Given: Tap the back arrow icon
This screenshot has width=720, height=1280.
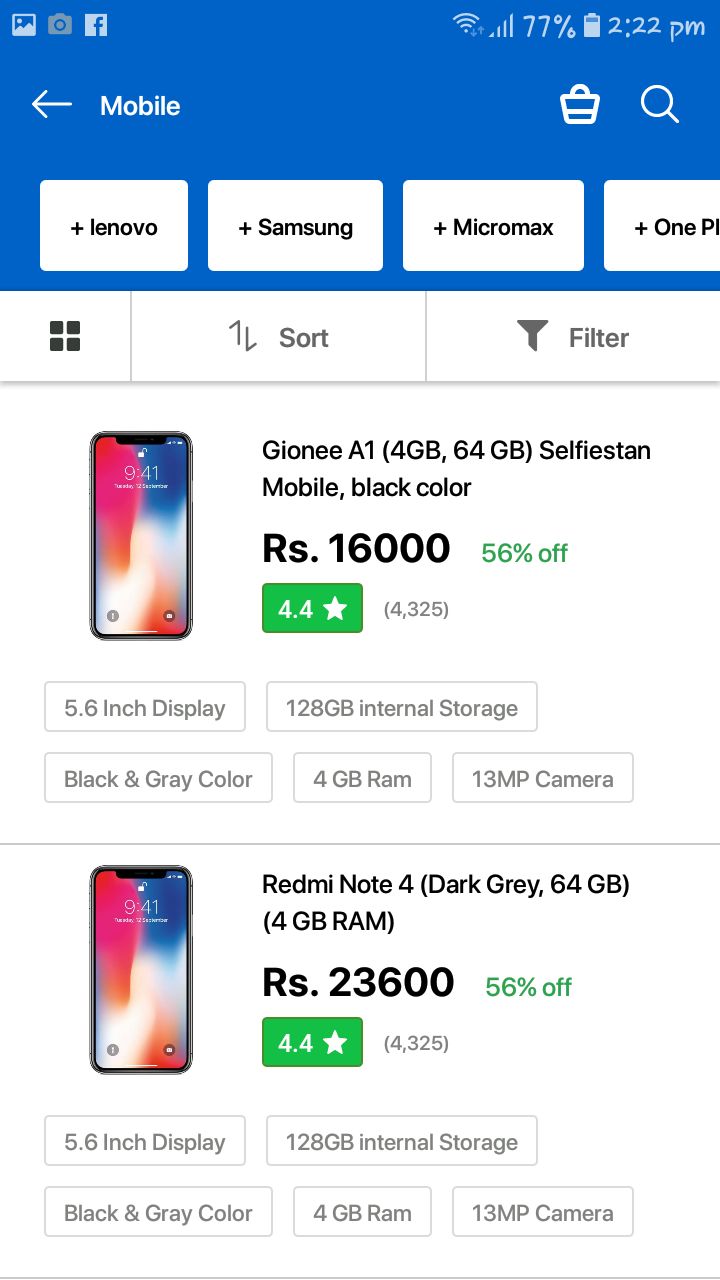Looking at the screenshot, I should click(52, 104).
